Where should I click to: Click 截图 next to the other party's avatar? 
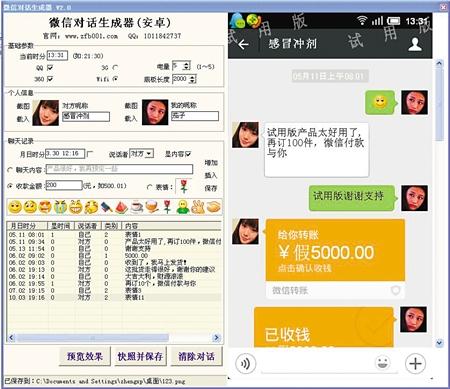pyautogui.click(x=23, y=106)
